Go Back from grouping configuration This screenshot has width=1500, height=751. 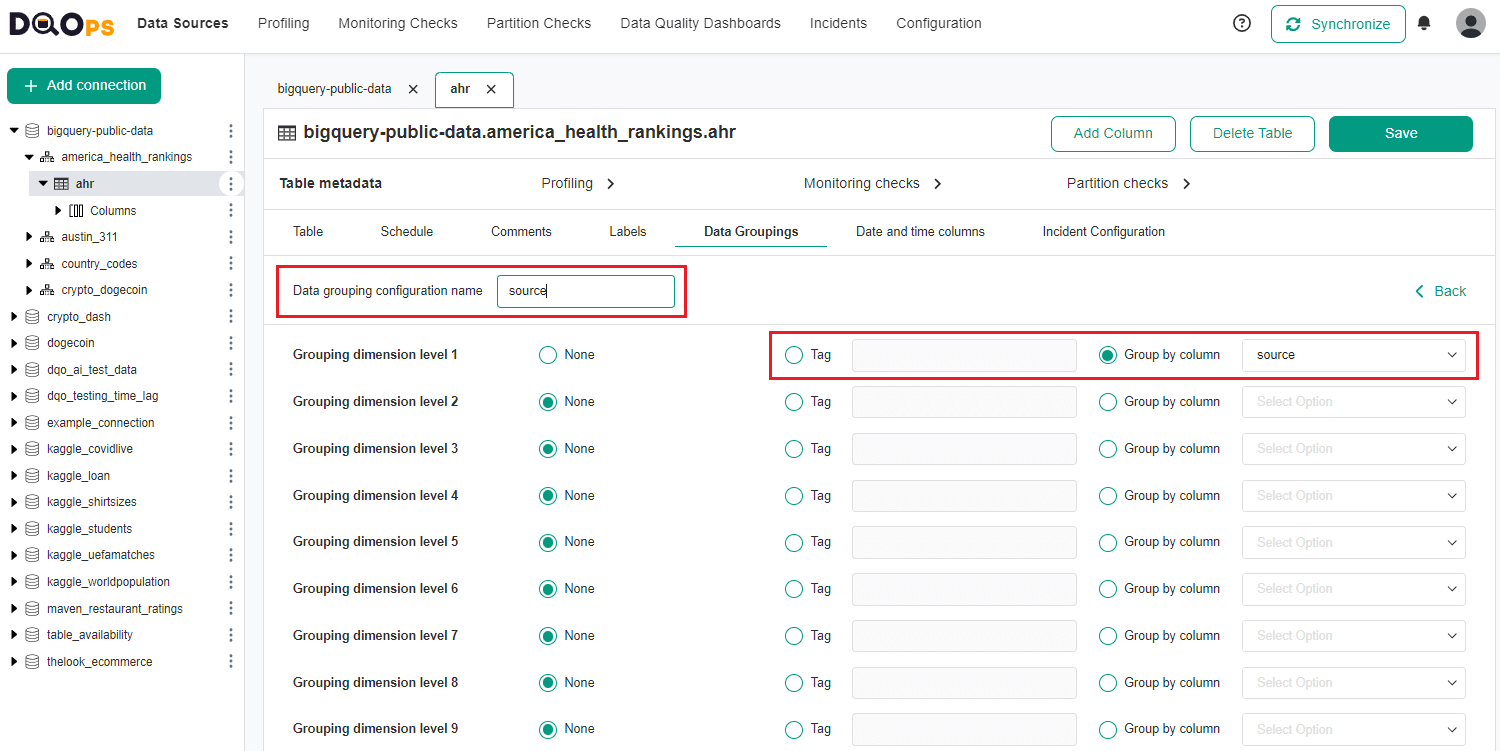pos(1441,291)
